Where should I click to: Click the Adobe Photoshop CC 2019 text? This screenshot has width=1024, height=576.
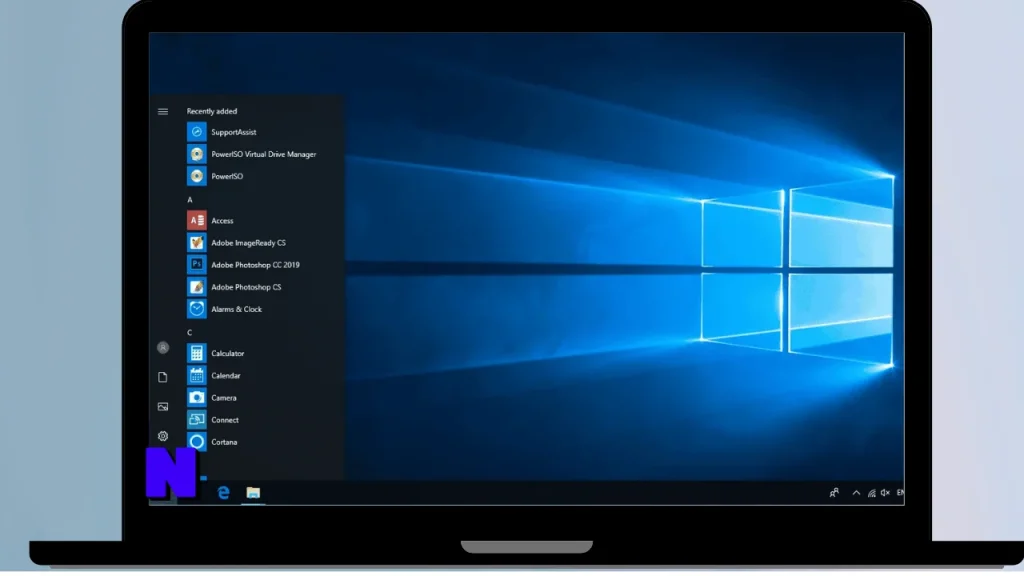(x=255, y=265)
